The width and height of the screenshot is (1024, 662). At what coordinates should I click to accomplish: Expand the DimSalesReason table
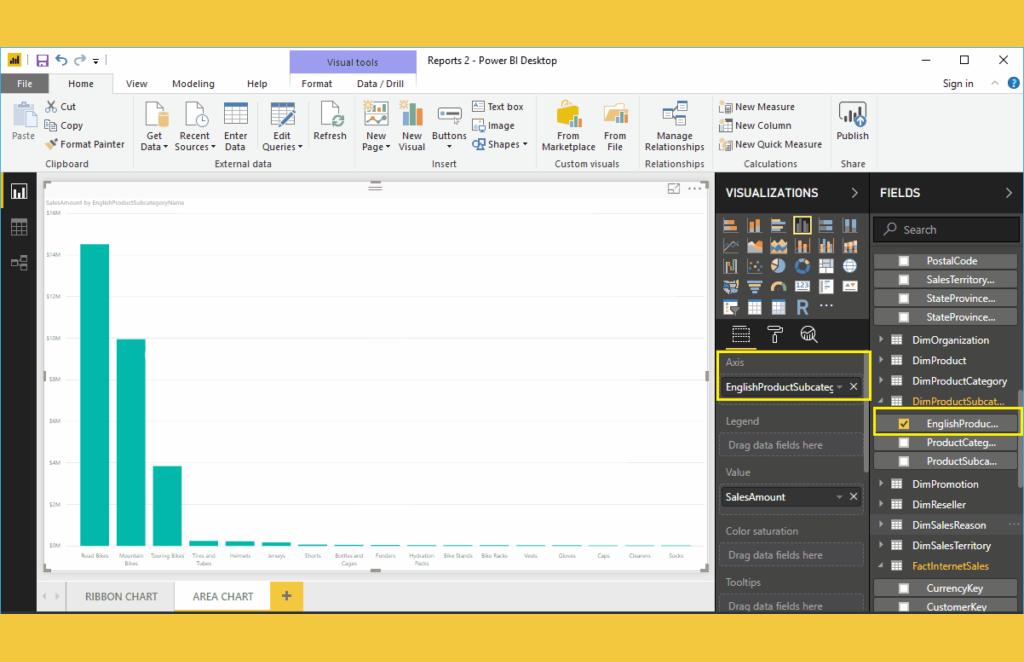(x=881, y=524)
